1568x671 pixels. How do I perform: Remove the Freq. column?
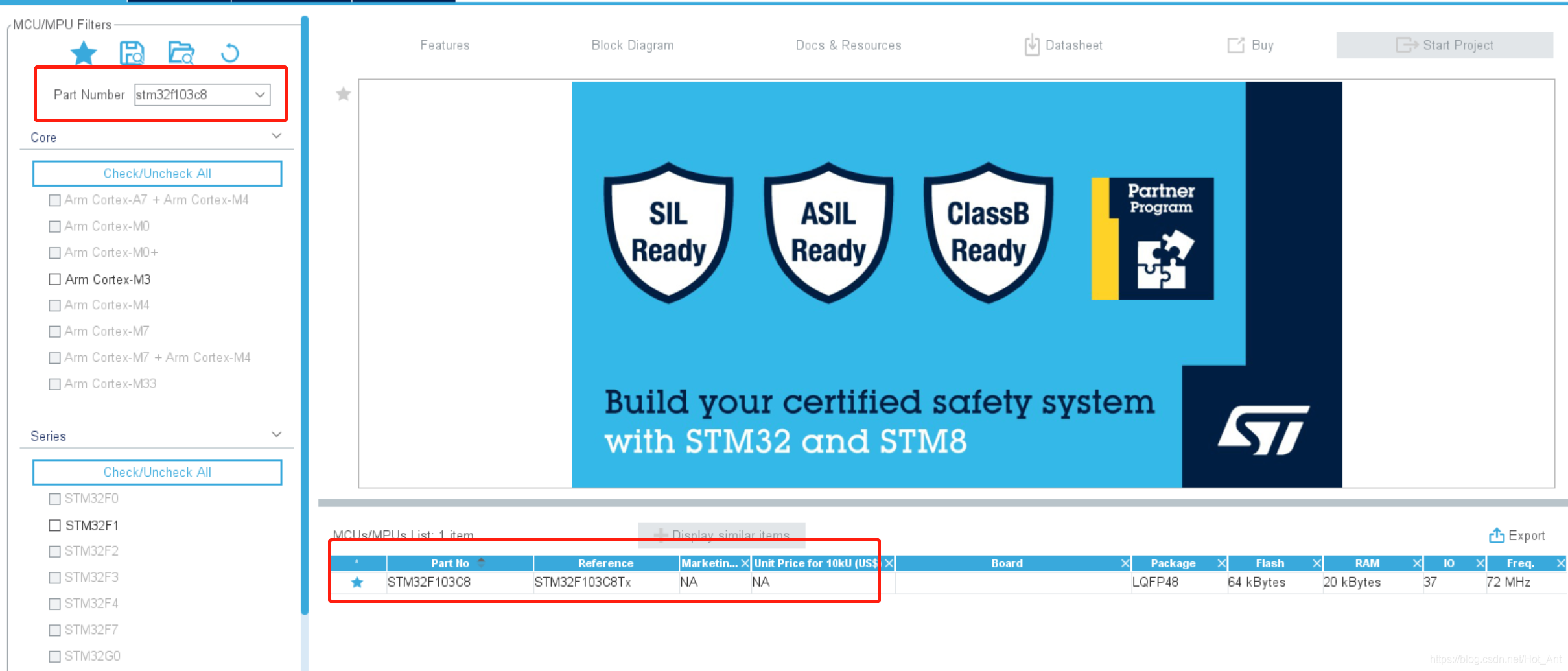(1561, 563)
